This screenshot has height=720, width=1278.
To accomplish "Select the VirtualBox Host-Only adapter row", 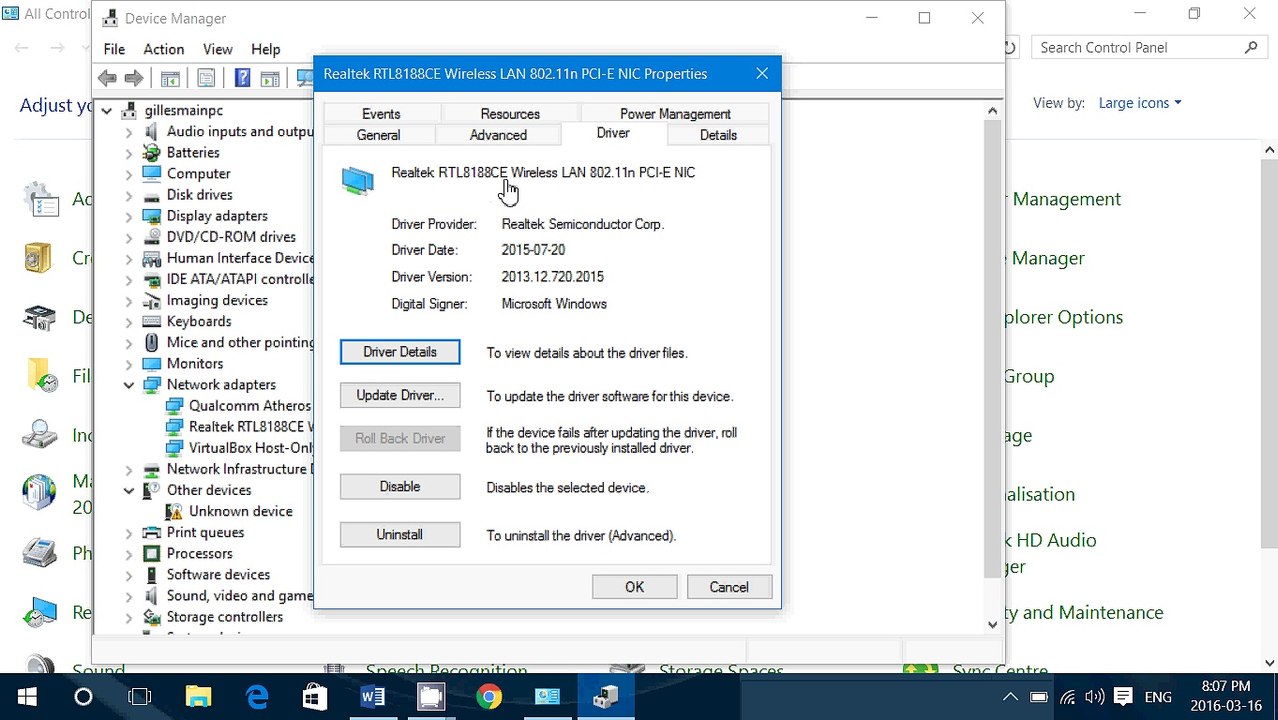I will coord(240,448).
